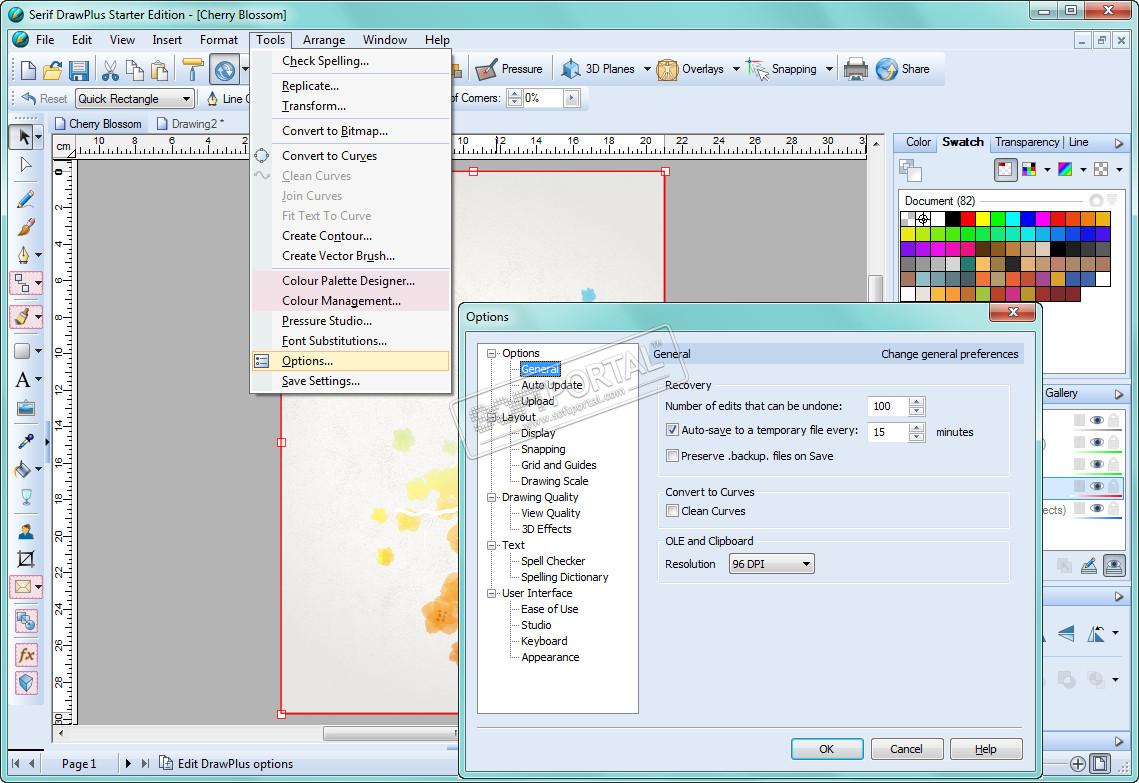Open the 3D Planes dropdown arrow
This screenshot has height=783, width=1139.
(646, 69)
